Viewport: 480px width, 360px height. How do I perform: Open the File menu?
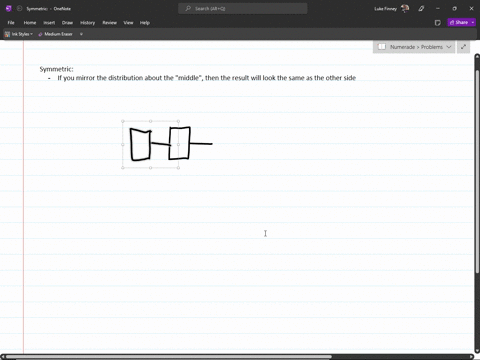(x=11, y=23)
